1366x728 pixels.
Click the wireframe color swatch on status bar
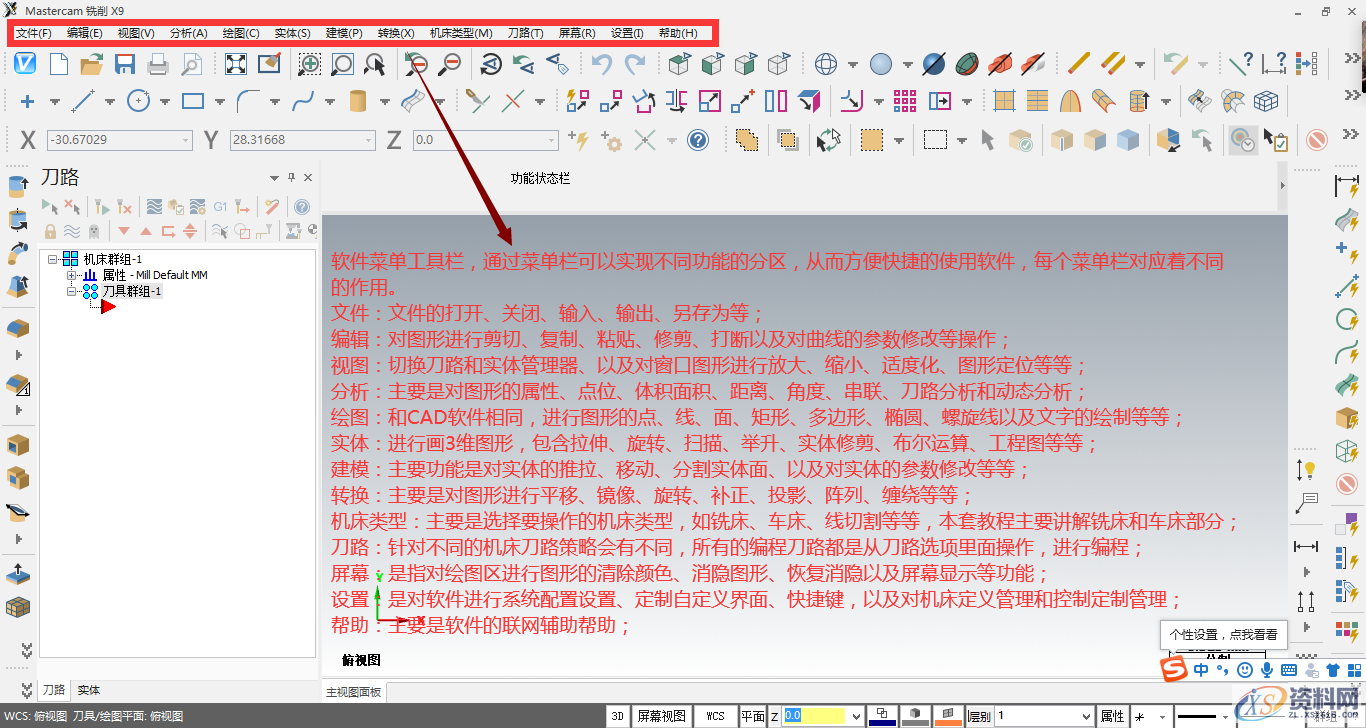[883, 715]
